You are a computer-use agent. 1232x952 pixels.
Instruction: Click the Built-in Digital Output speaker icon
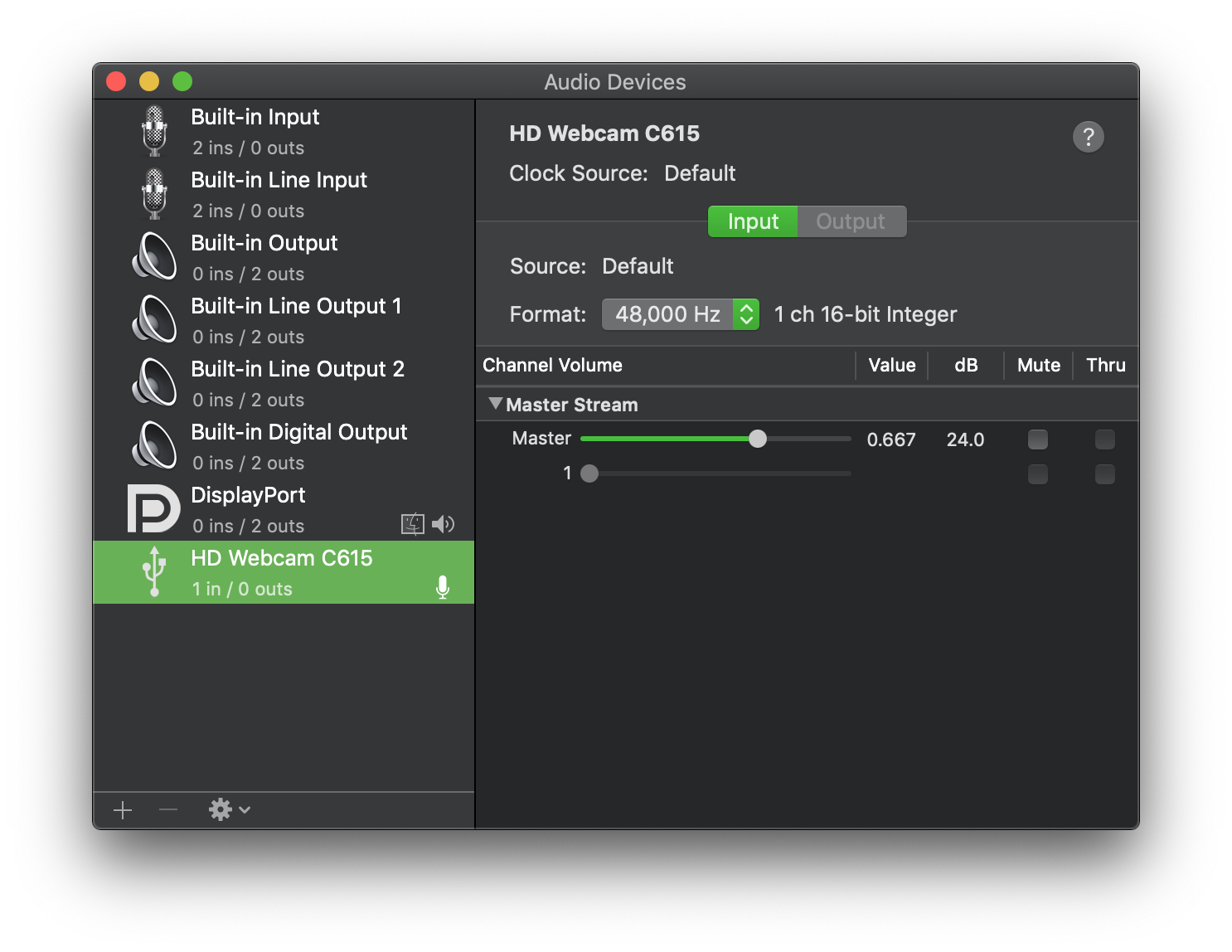(154, 444)
